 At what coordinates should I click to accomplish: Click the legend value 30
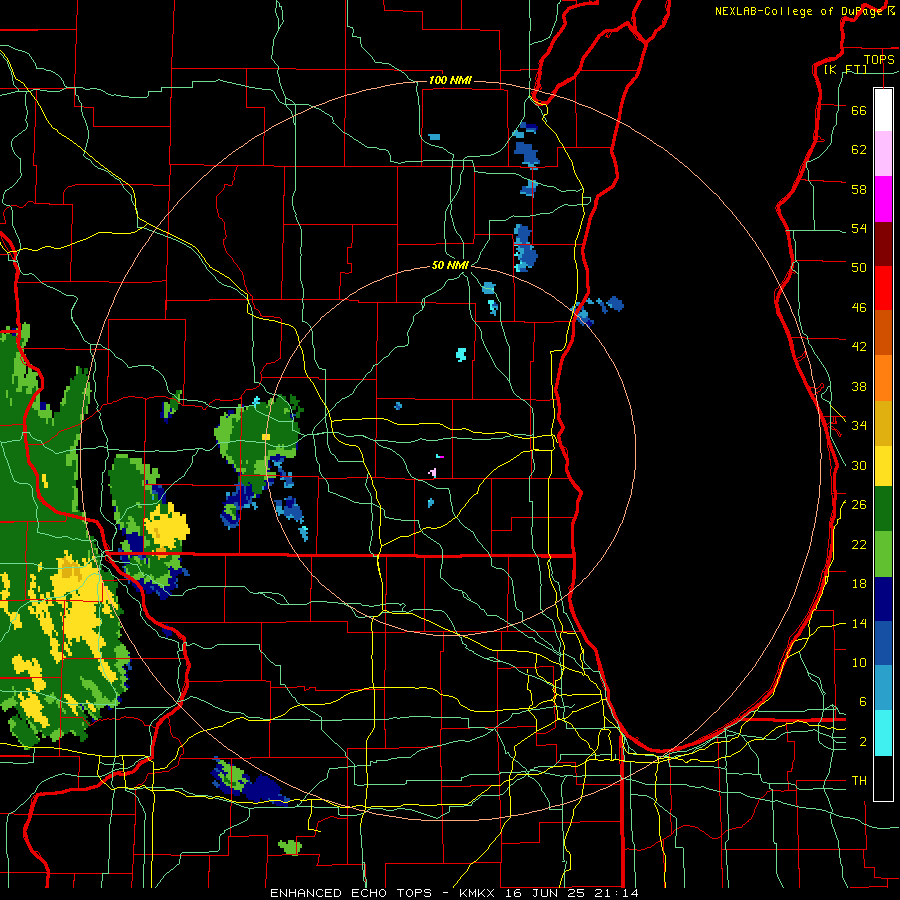[x=859, y=465]
